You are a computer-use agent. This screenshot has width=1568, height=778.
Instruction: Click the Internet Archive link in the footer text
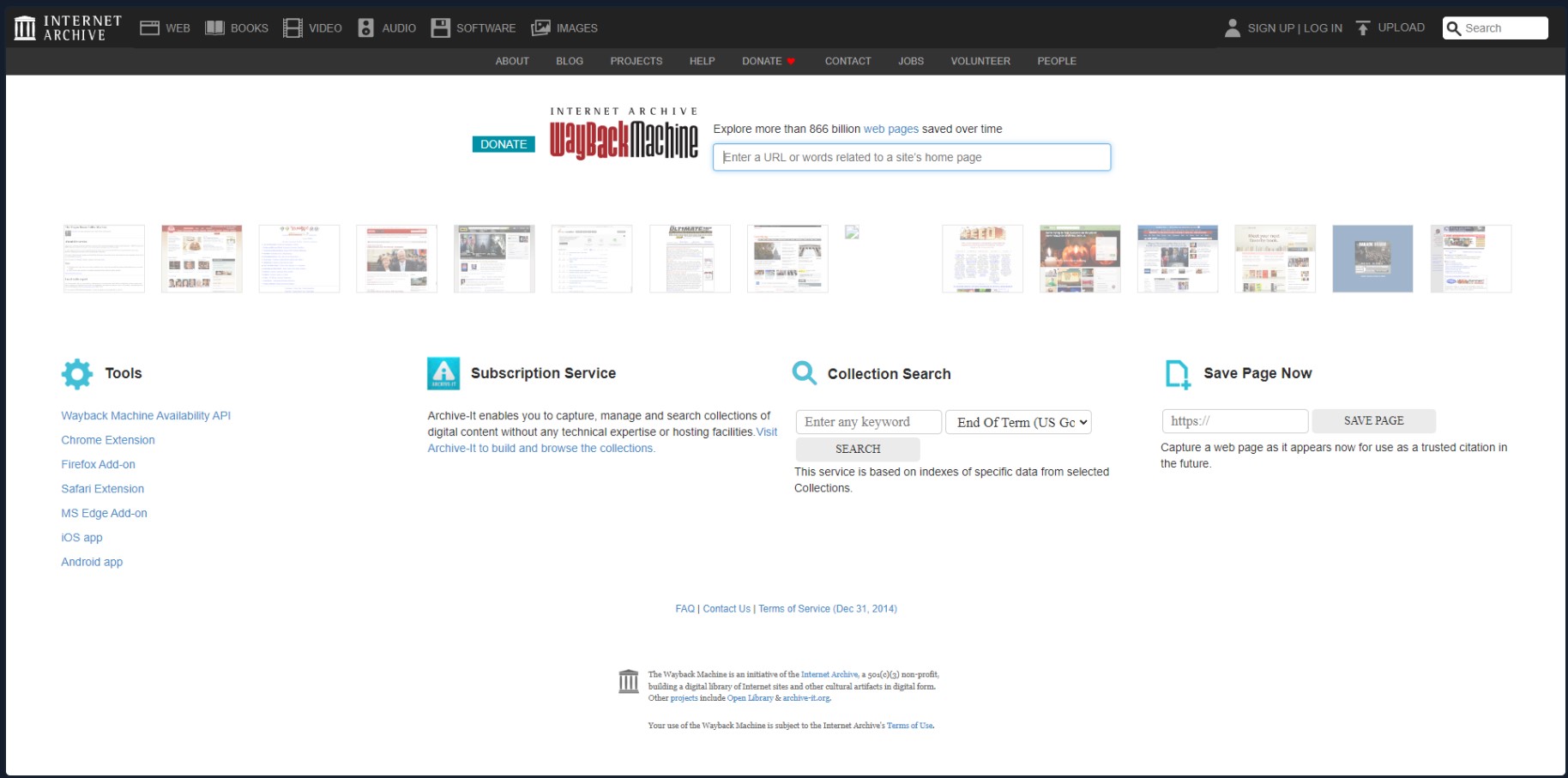(829, 675)
